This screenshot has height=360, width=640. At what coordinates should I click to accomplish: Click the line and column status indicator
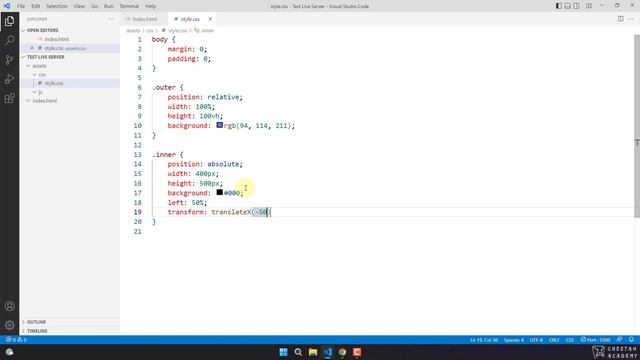(x=484, y=340)
